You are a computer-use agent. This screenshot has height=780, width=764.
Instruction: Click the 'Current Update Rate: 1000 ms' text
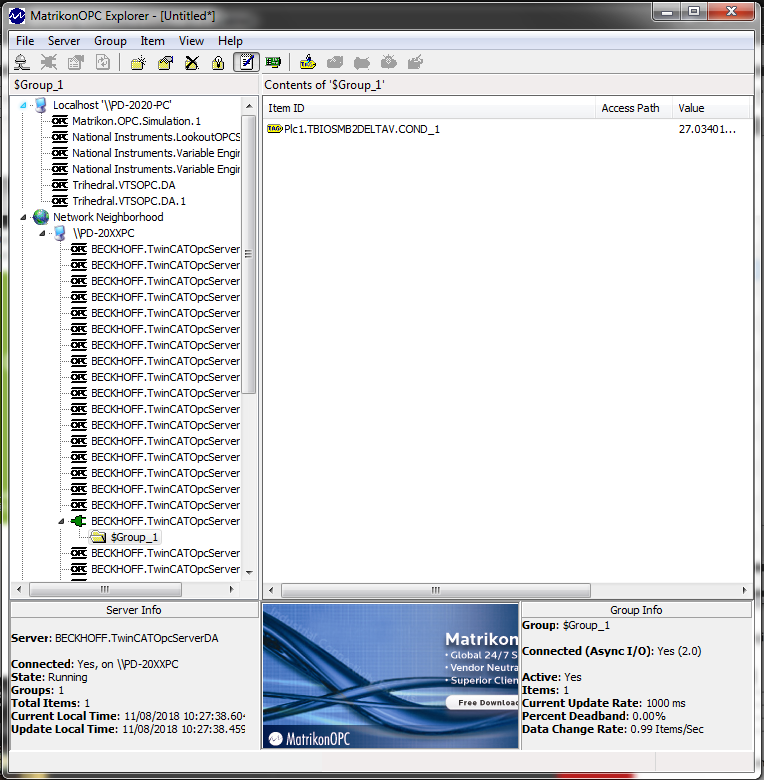click(603, 703)
